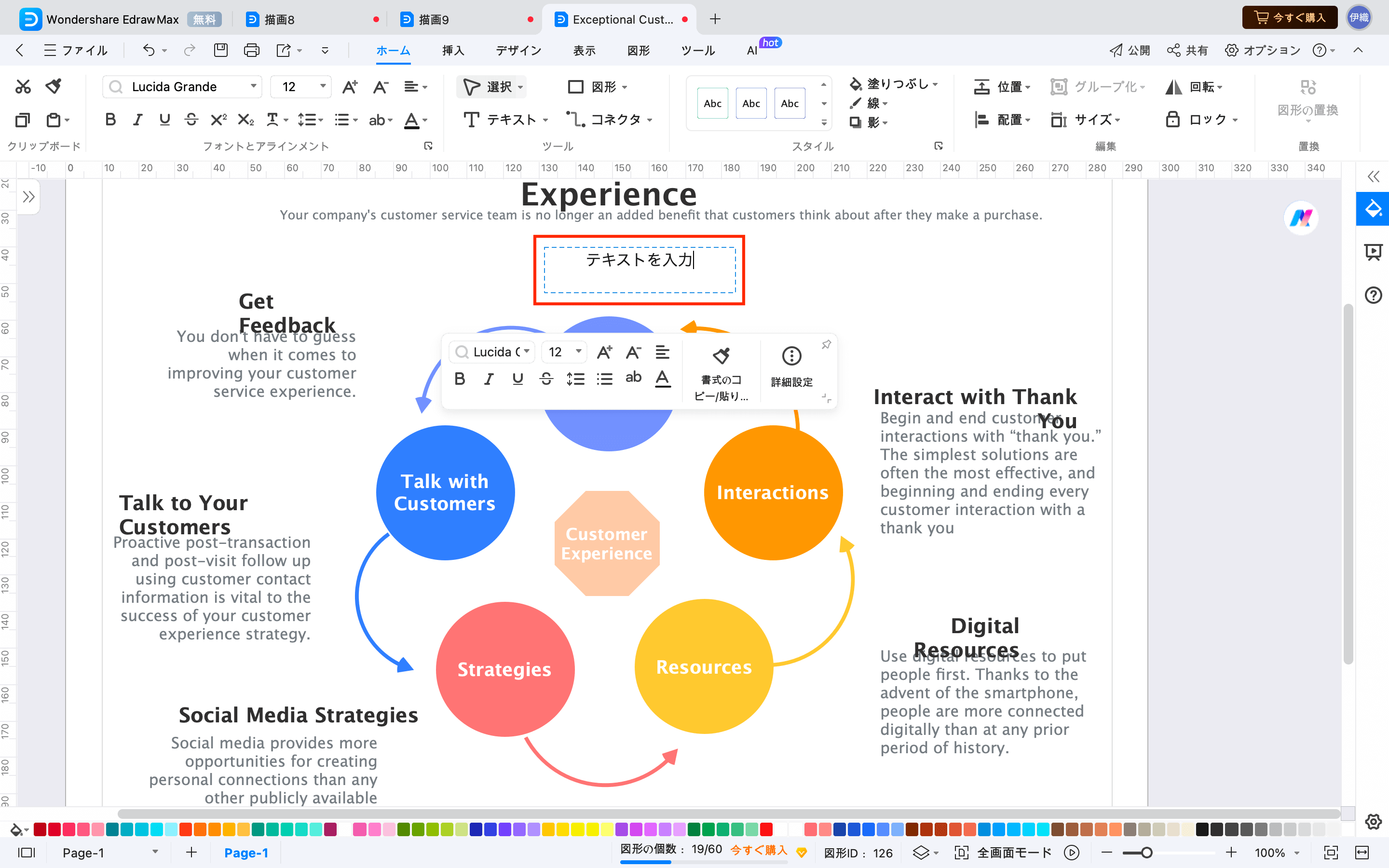This screenshot has width=1389, height=868.
Task: Expand the 塗りつぶし fill dropdown
Action: [x=936, y=84]
